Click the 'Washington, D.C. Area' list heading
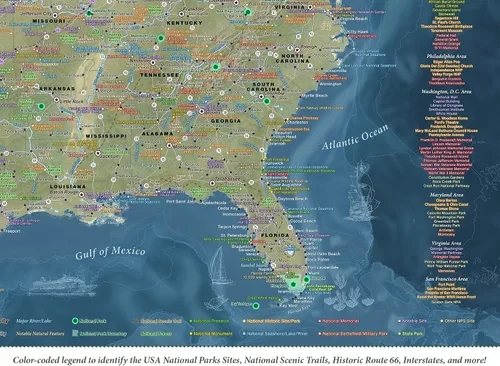This screenshot has height=366, width=500. (446, 91)
